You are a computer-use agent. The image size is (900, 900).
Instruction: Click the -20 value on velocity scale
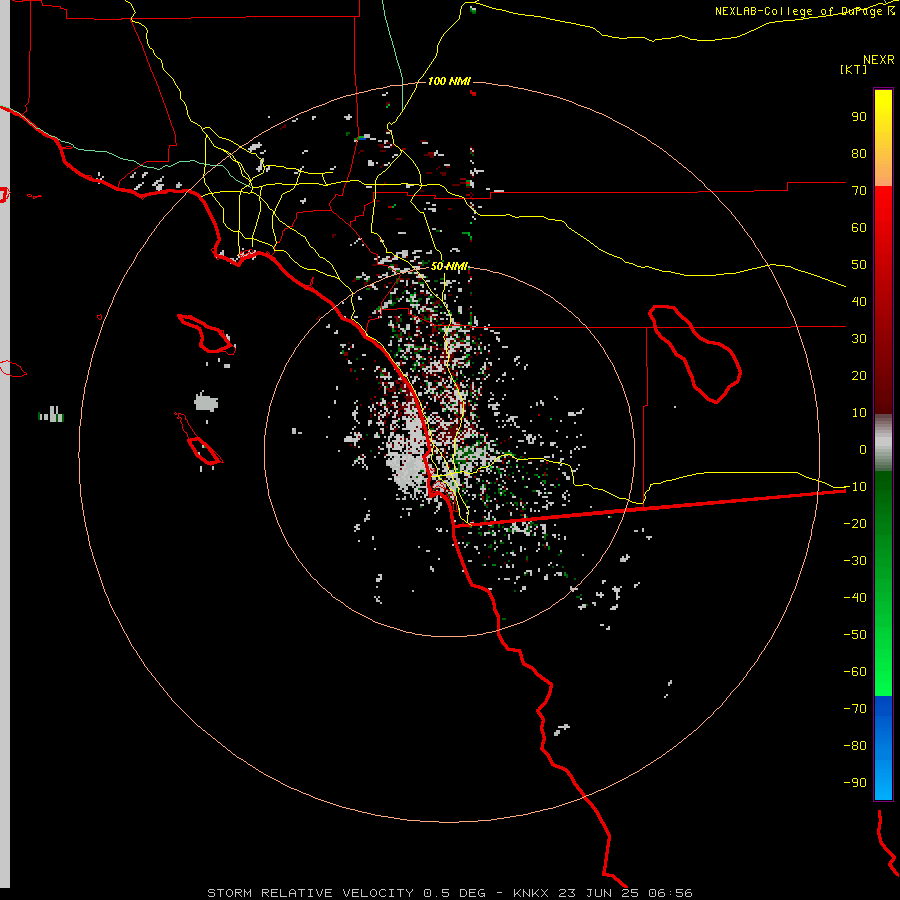(855, 524)
